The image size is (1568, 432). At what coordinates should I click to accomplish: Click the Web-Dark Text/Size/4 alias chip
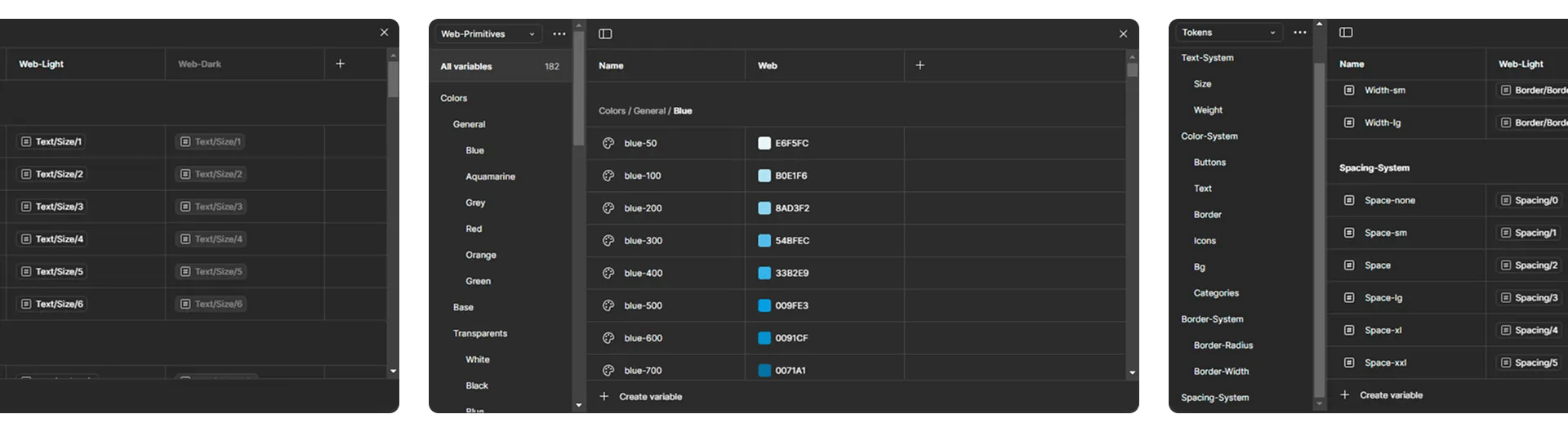[x=212, y=238]
